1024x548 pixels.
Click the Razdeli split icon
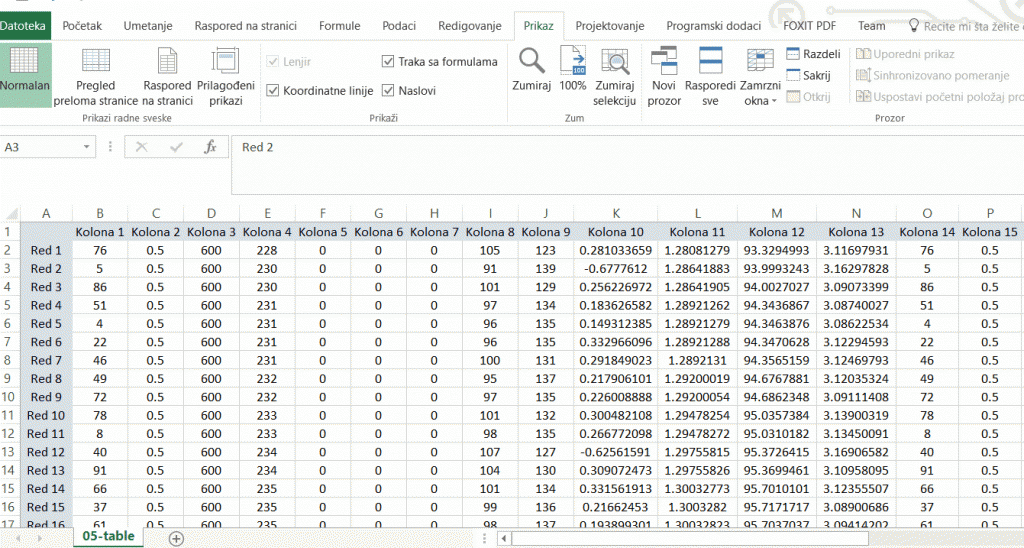pos(793,54)
